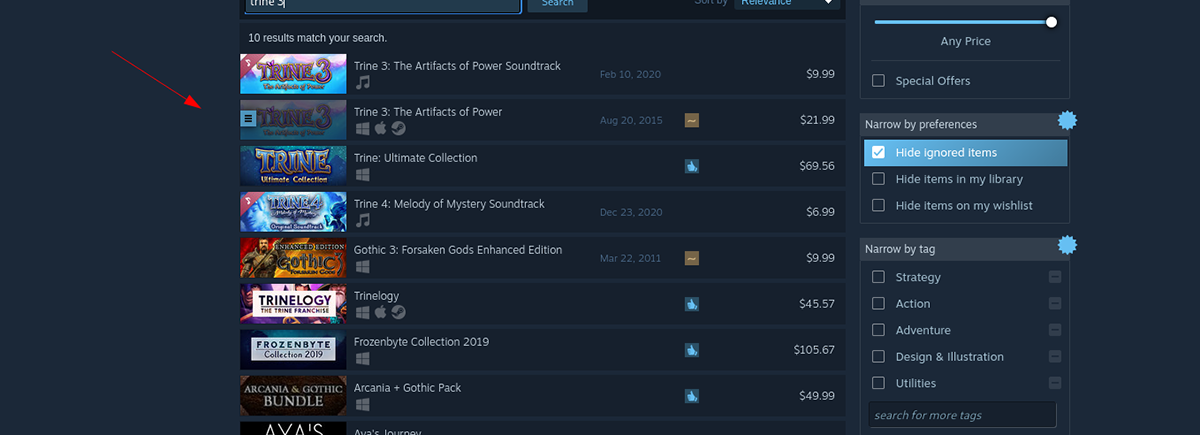Image resolution: width=1200 pixels, height=435 pixels.
Task: Uncheck Hide ignored items
Action: tap(878, 153)
